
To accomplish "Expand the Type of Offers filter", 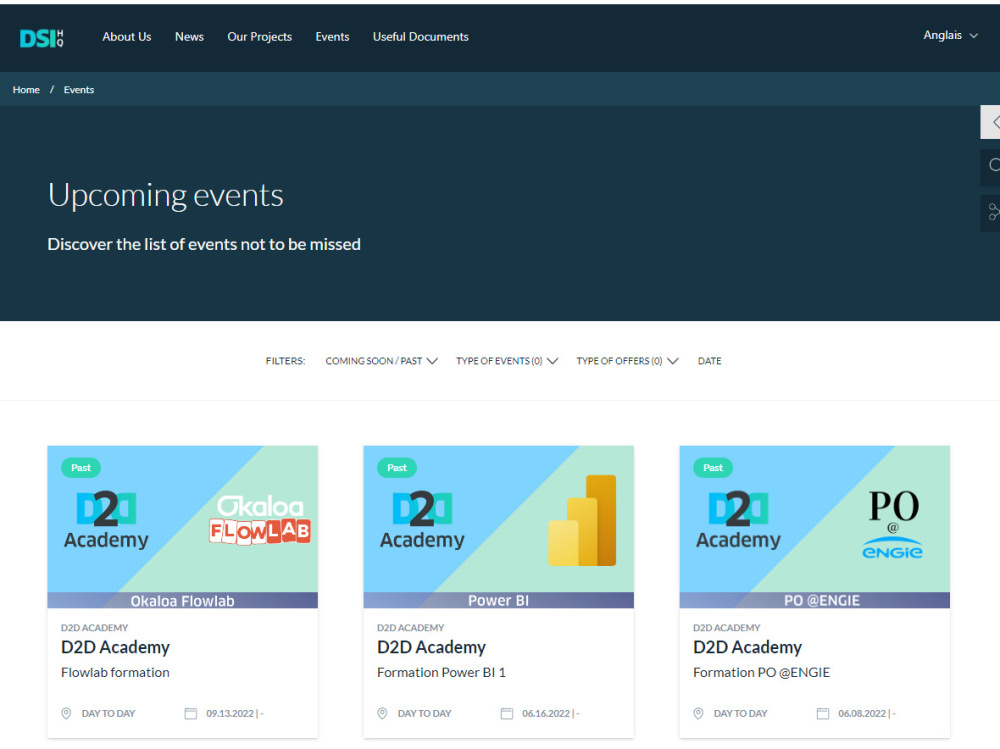I will coord(628,361).
